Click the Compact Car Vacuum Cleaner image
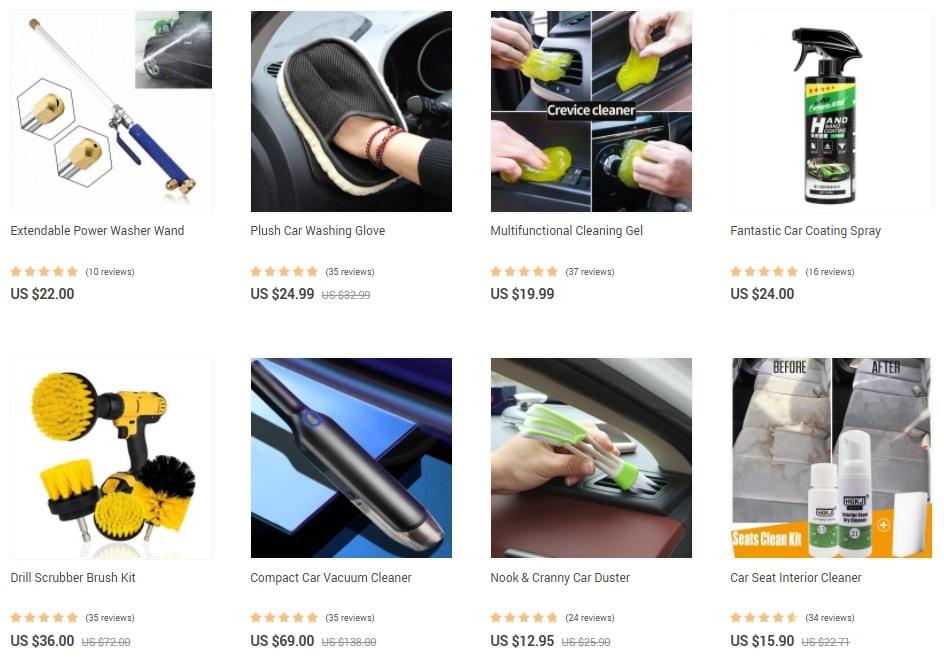This screenshot has width=944, height=665. 351,458
